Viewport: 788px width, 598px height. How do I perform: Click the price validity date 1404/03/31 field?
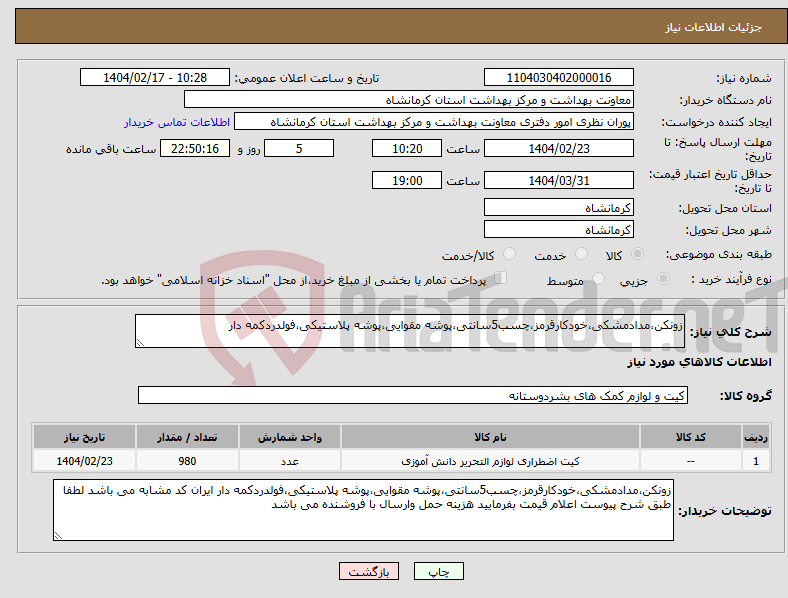tap(559, 180)
